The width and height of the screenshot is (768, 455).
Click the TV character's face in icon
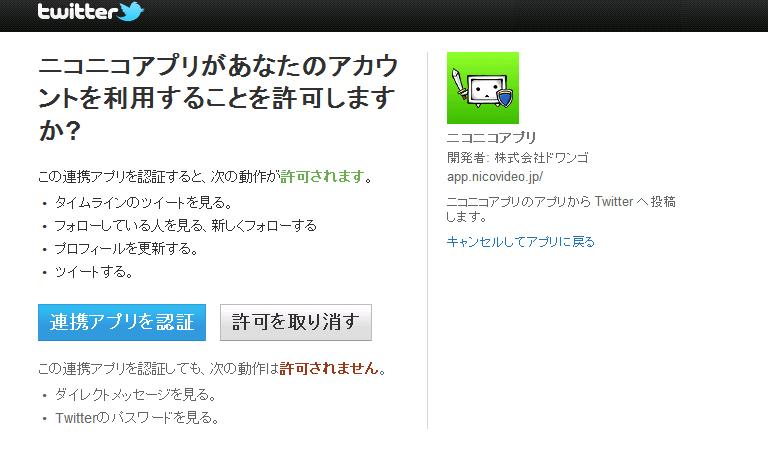click(x=483, y=90)
